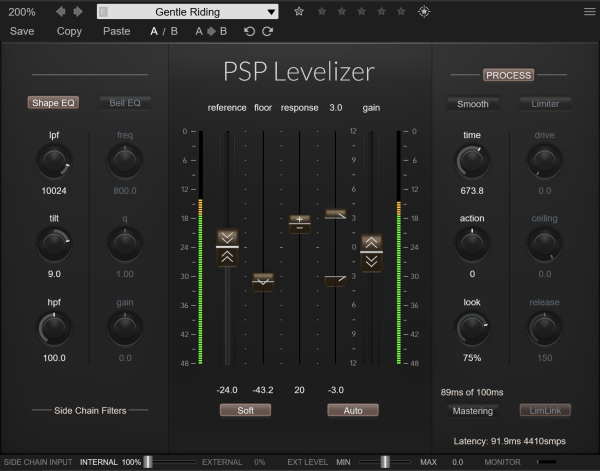Click the time knob

[x=472, y=161]
